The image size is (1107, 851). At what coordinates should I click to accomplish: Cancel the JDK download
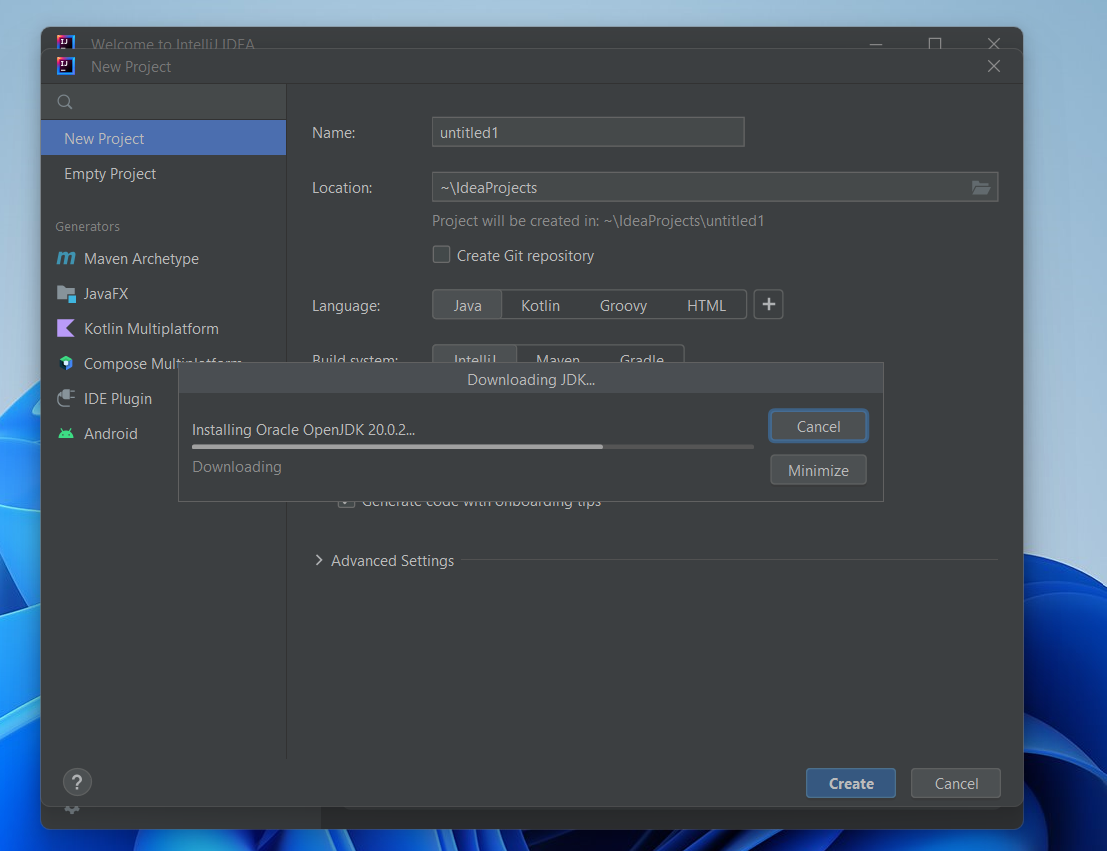818,427
